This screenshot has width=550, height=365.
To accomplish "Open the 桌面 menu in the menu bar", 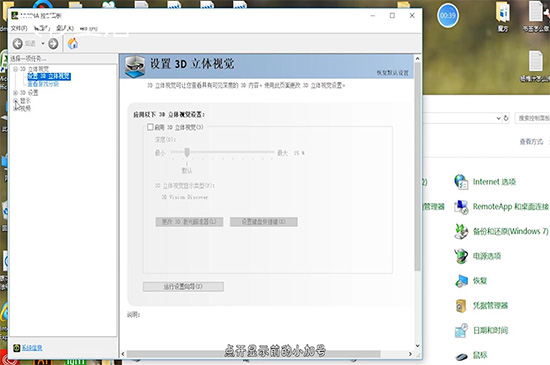I will 65,28.
